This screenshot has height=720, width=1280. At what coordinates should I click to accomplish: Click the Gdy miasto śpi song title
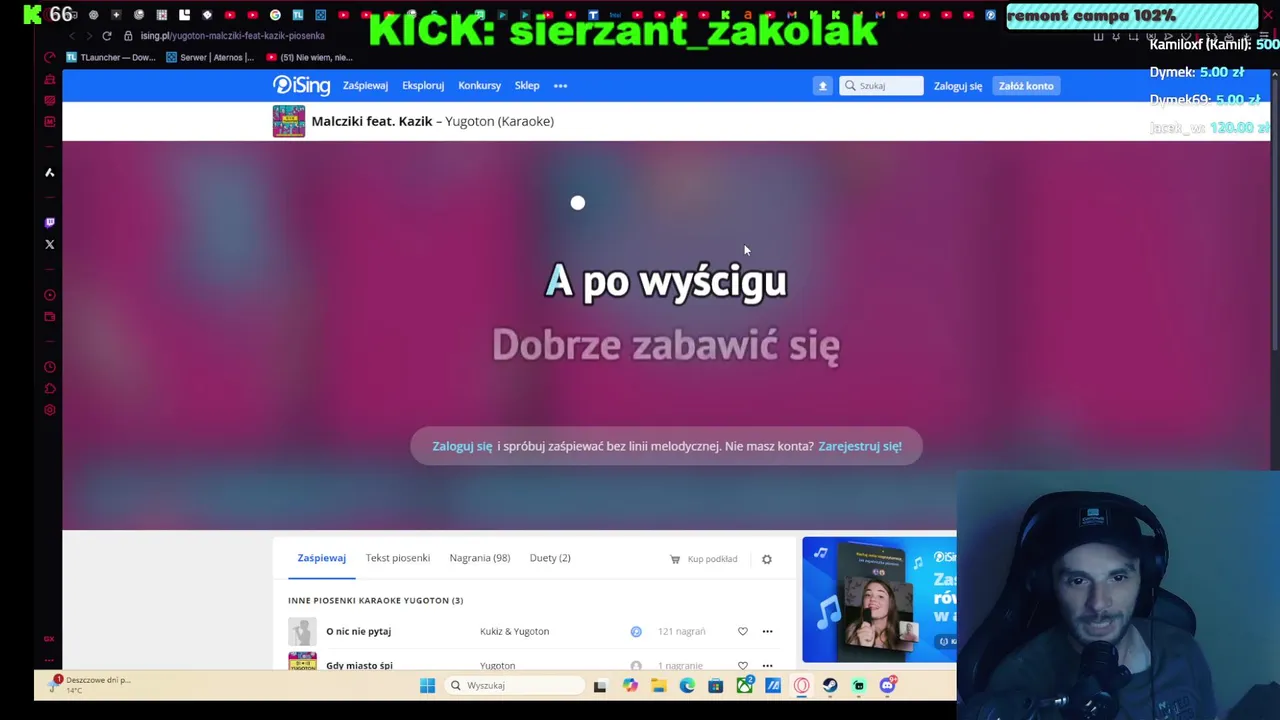tap(359, 665)
